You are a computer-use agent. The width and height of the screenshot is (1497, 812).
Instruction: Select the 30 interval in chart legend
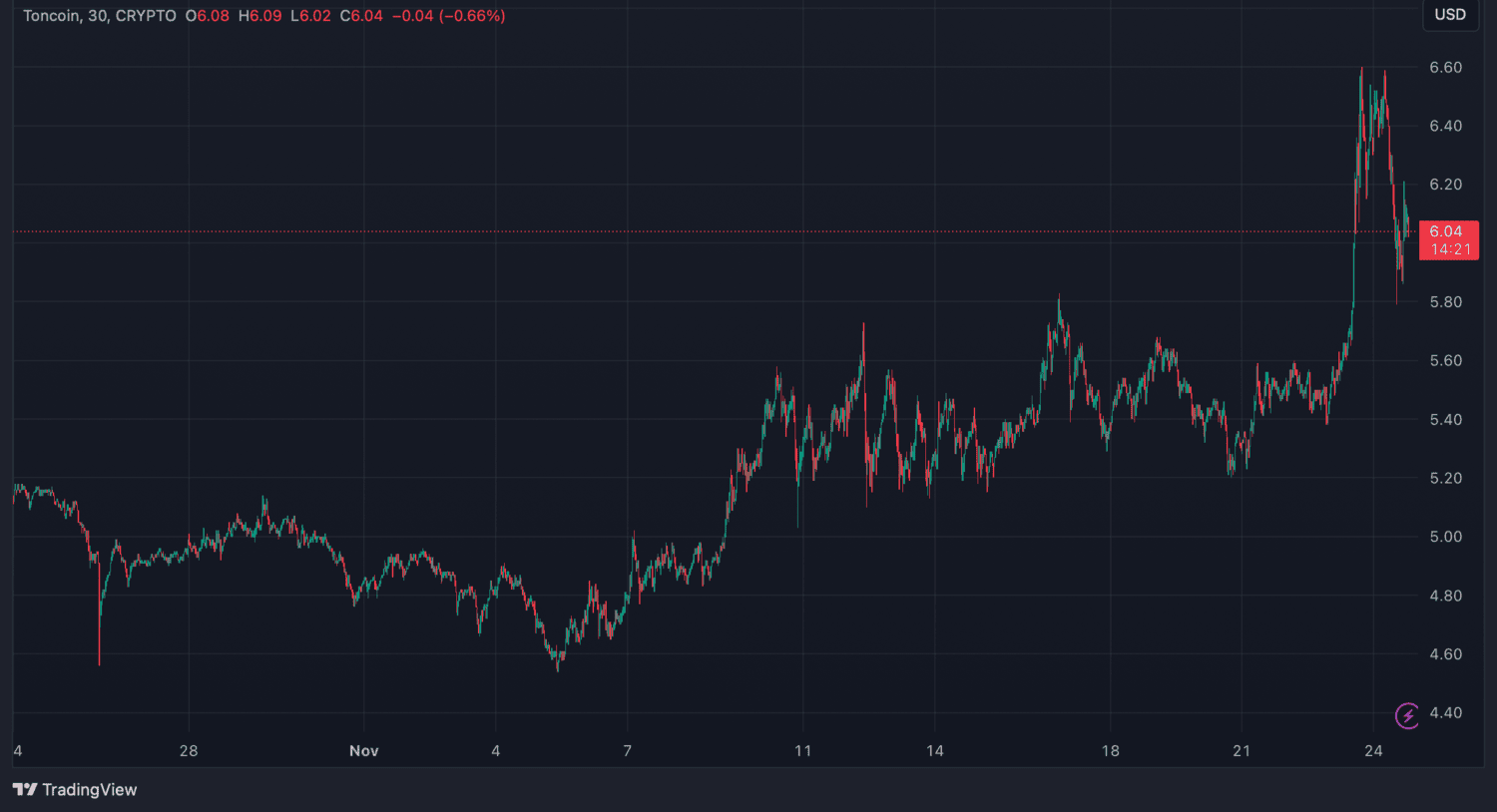97,16
